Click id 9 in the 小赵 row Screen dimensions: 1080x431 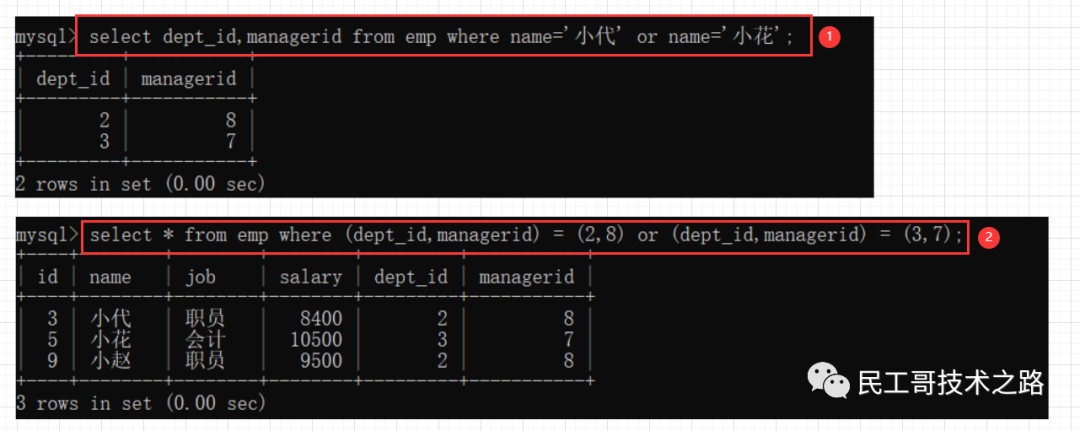click(52, 360)
